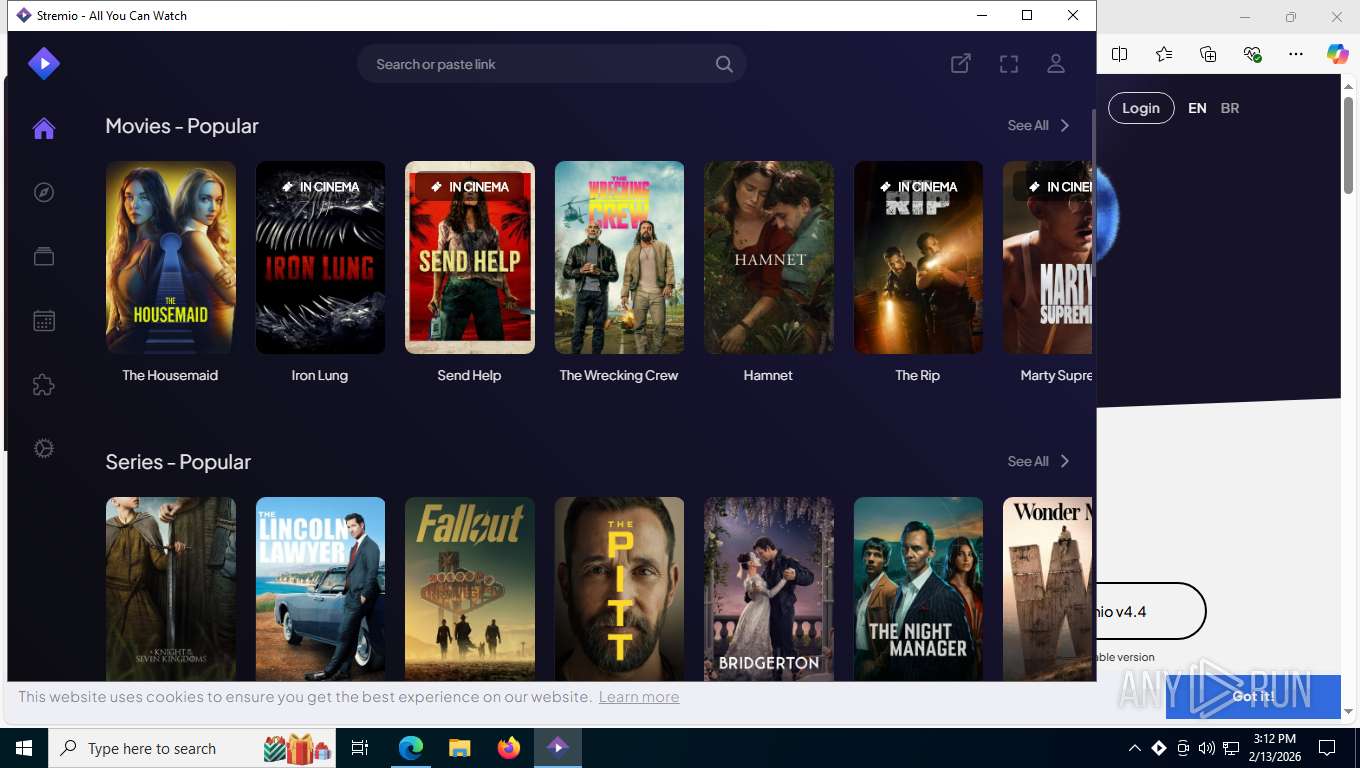Open the Wonder Man series poster

[x=1047, y=589]
